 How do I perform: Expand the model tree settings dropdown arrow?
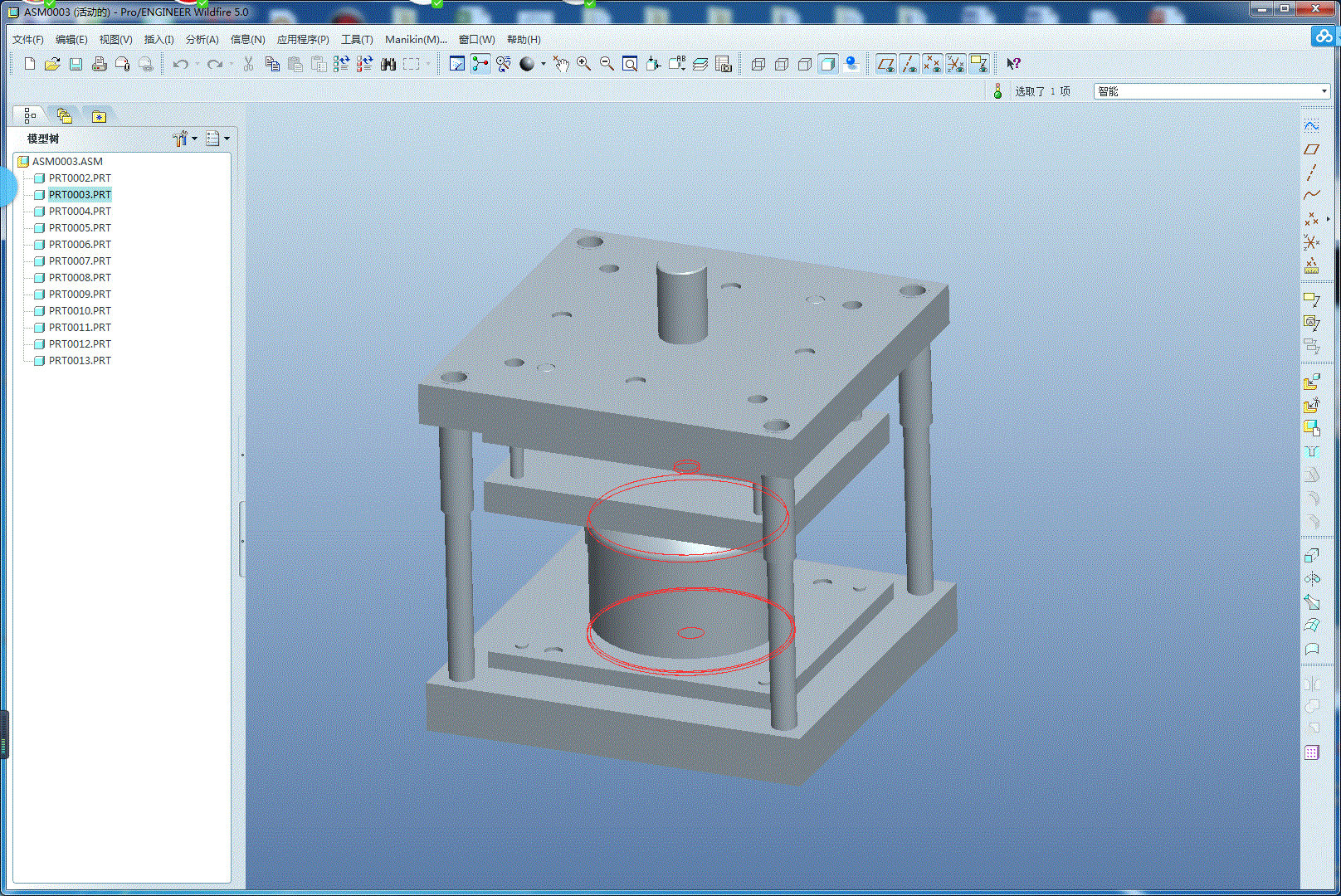coord(195,139)
